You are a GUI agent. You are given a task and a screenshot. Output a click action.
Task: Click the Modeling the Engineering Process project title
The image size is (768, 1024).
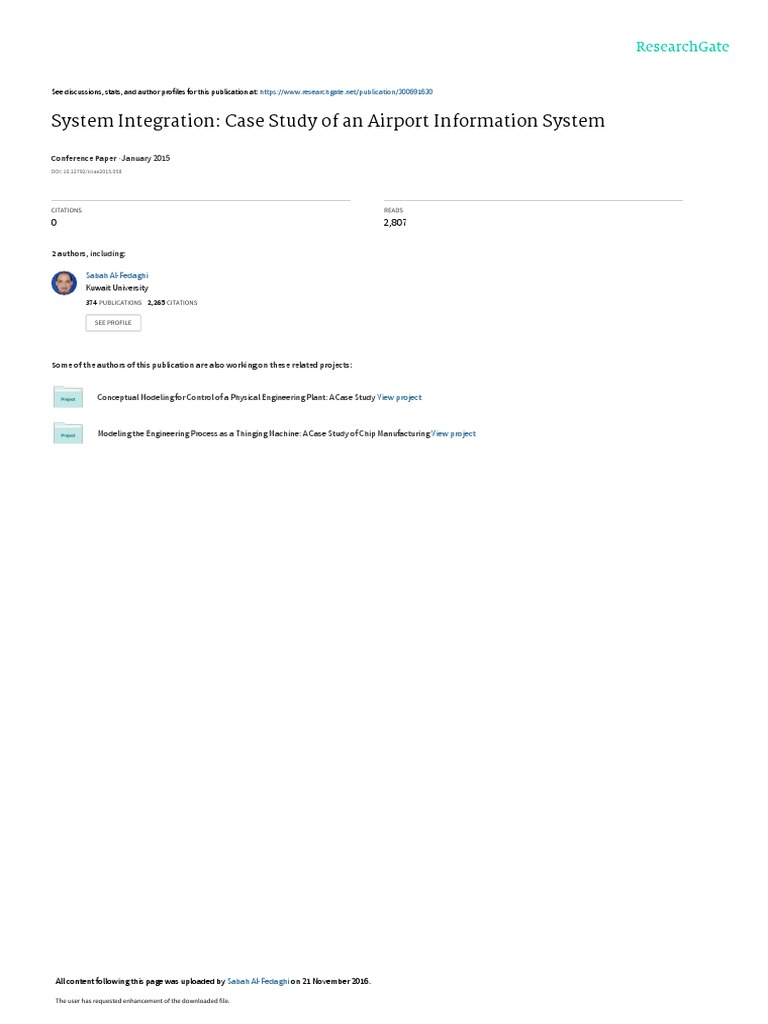(x=264, y=434)
